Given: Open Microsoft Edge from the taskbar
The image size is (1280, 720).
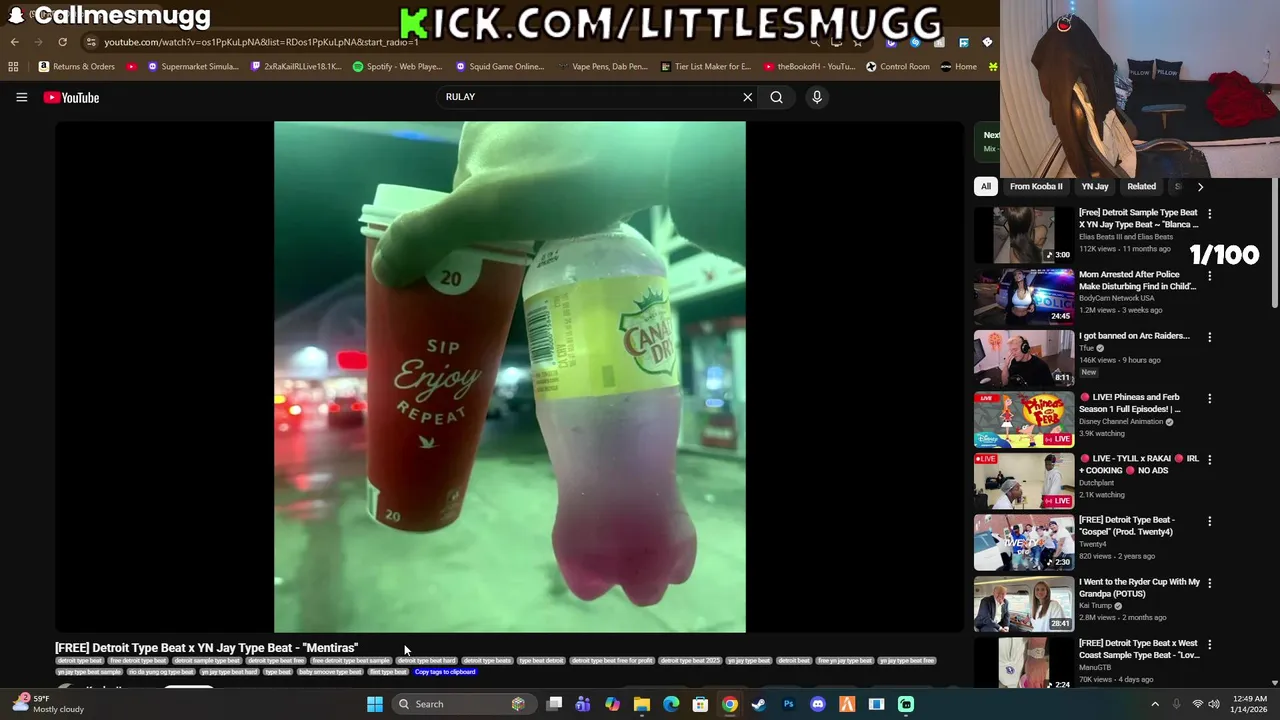Looking at the screenshot, I should [x=671, y=704].
